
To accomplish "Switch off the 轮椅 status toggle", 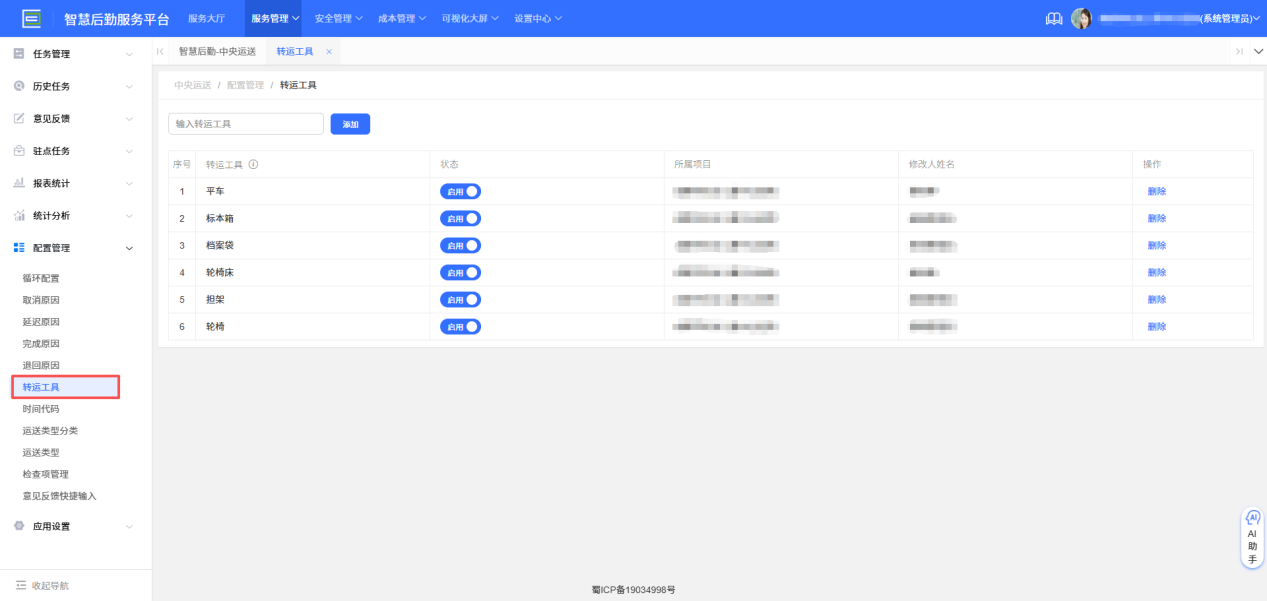I will 460,326.
